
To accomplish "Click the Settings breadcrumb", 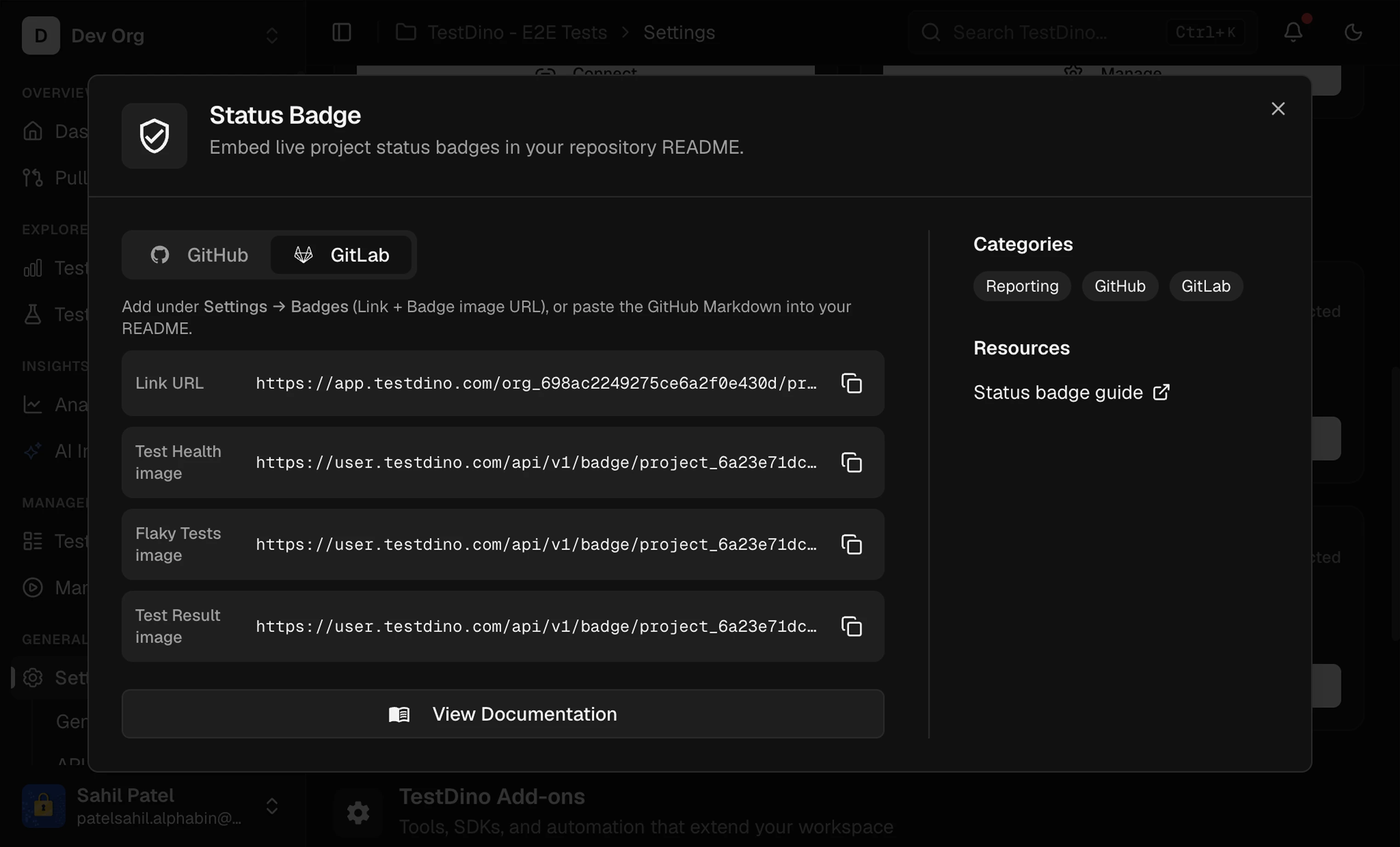I will click(679, 32).
